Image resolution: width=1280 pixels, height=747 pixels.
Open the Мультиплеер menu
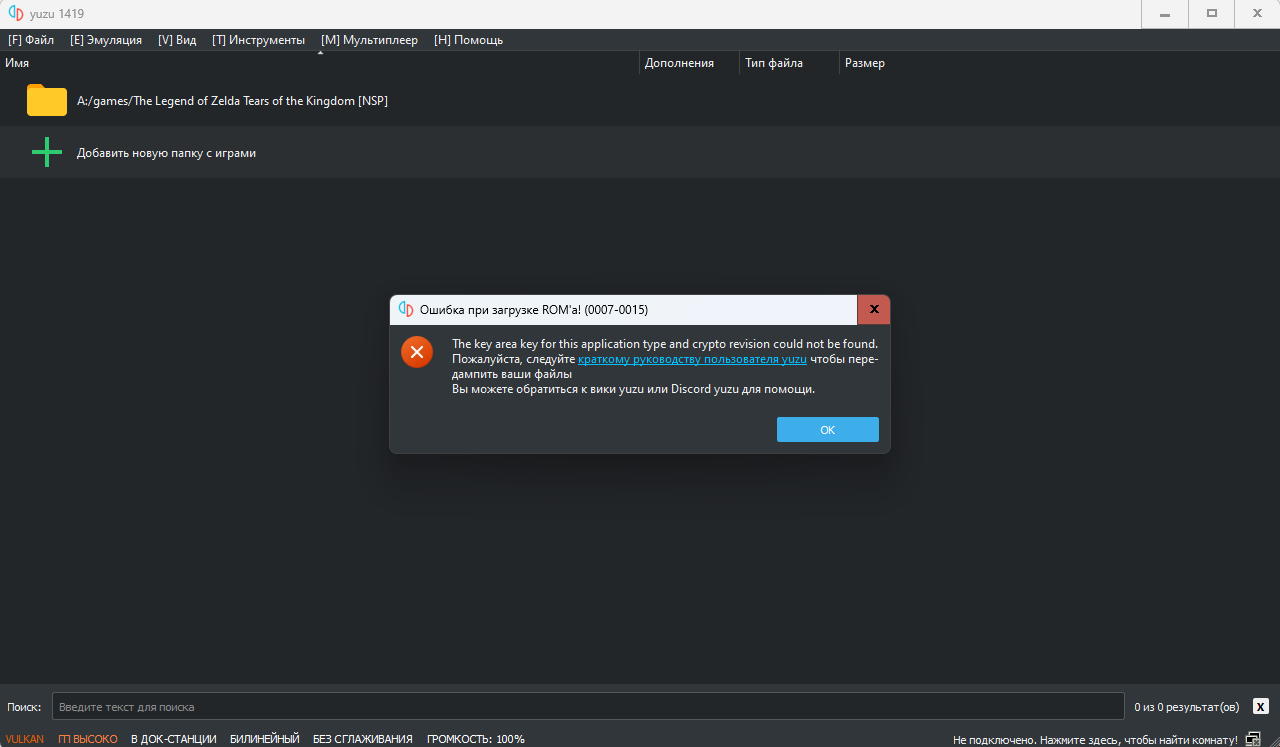coord(369,40)
